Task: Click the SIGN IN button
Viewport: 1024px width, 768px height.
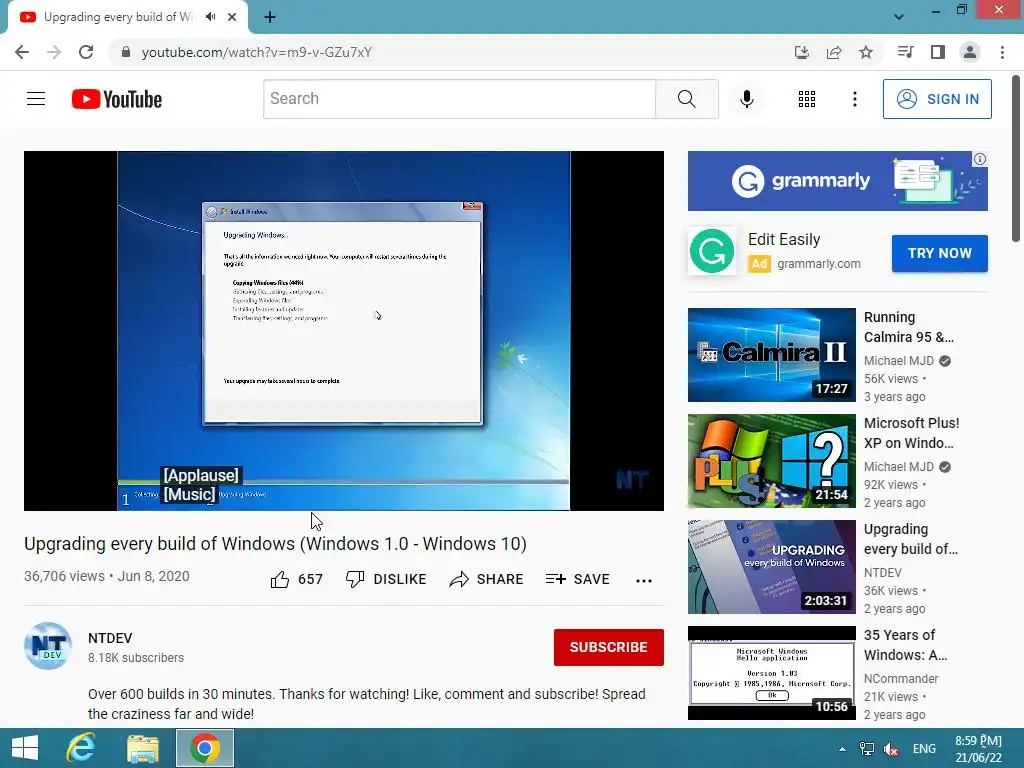Action: 936,99
